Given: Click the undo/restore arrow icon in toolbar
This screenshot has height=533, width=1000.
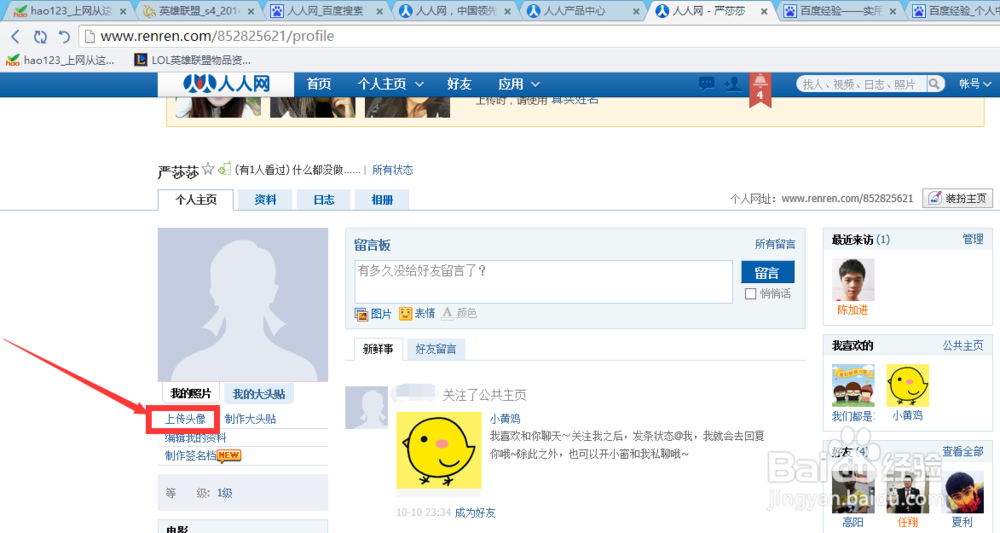Looking at the screenshot, I should click(x=64, y=36).
